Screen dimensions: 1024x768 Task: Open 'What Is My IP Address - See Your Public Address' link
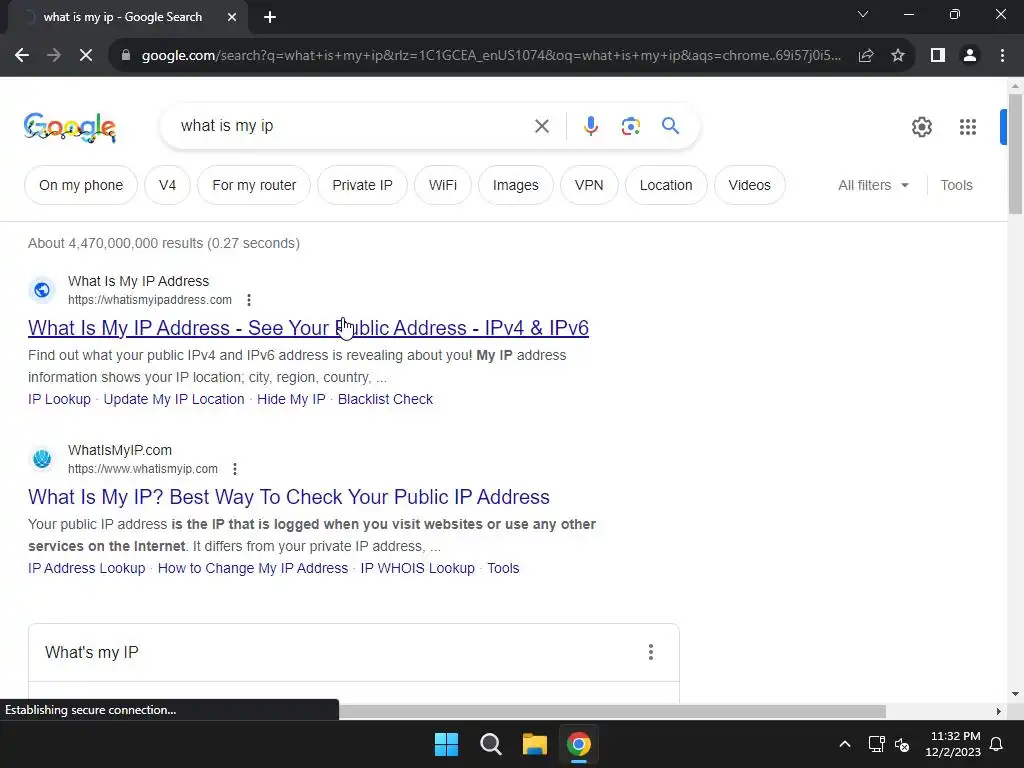pos(308,328)
